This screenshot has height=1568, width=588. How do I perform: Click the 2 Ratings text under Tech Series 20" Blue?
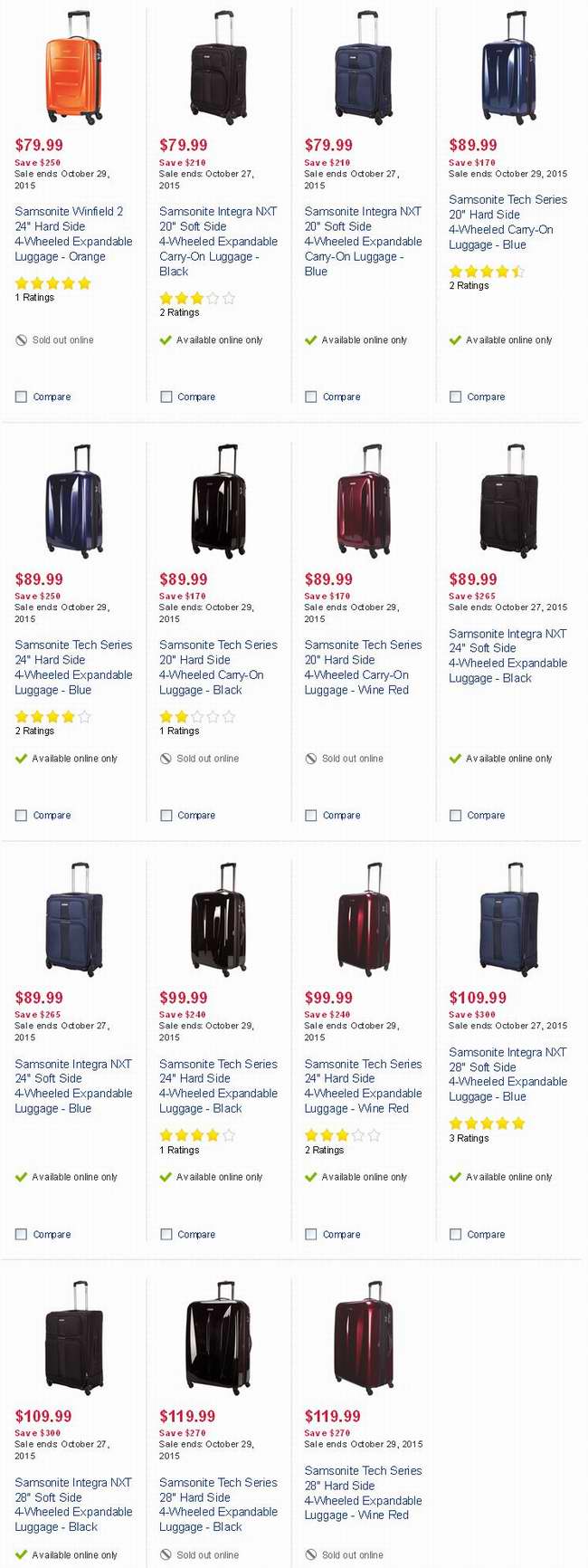click(469, 285)
